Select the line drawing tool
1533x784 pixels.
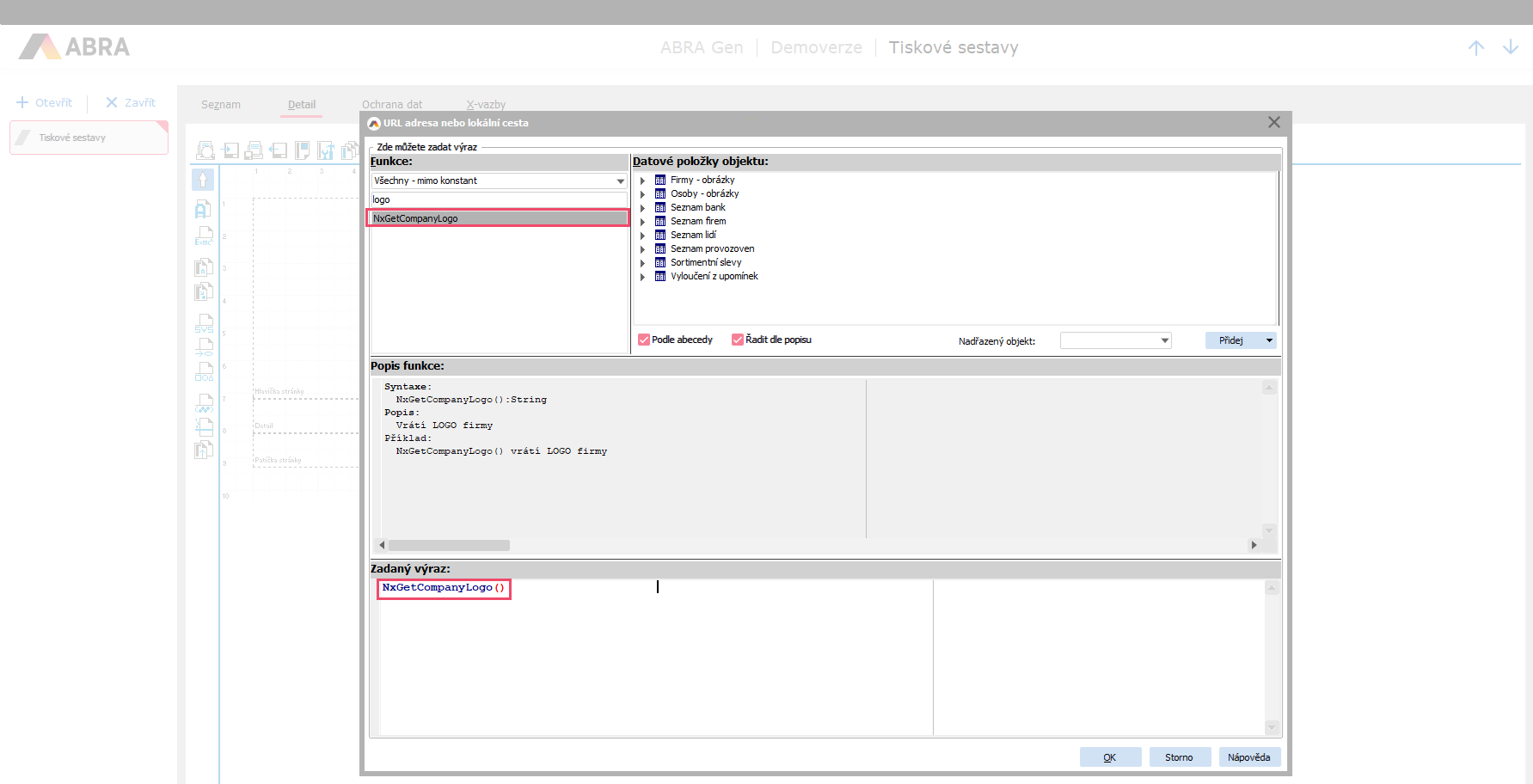pos(204,347)
